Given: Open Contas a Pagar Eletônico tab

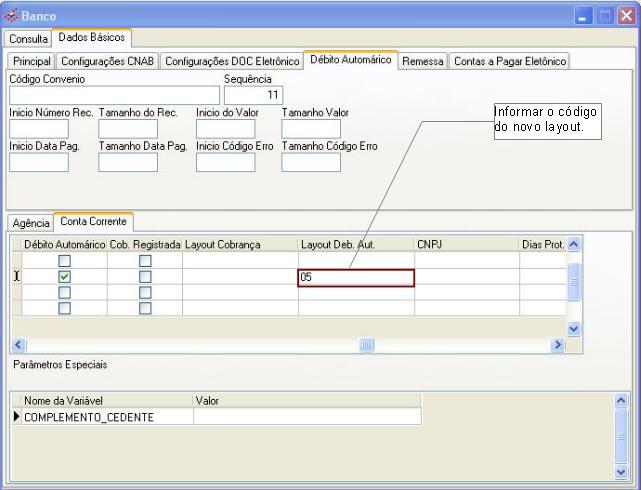Looking at the screenshot, I should click(510, 62).
